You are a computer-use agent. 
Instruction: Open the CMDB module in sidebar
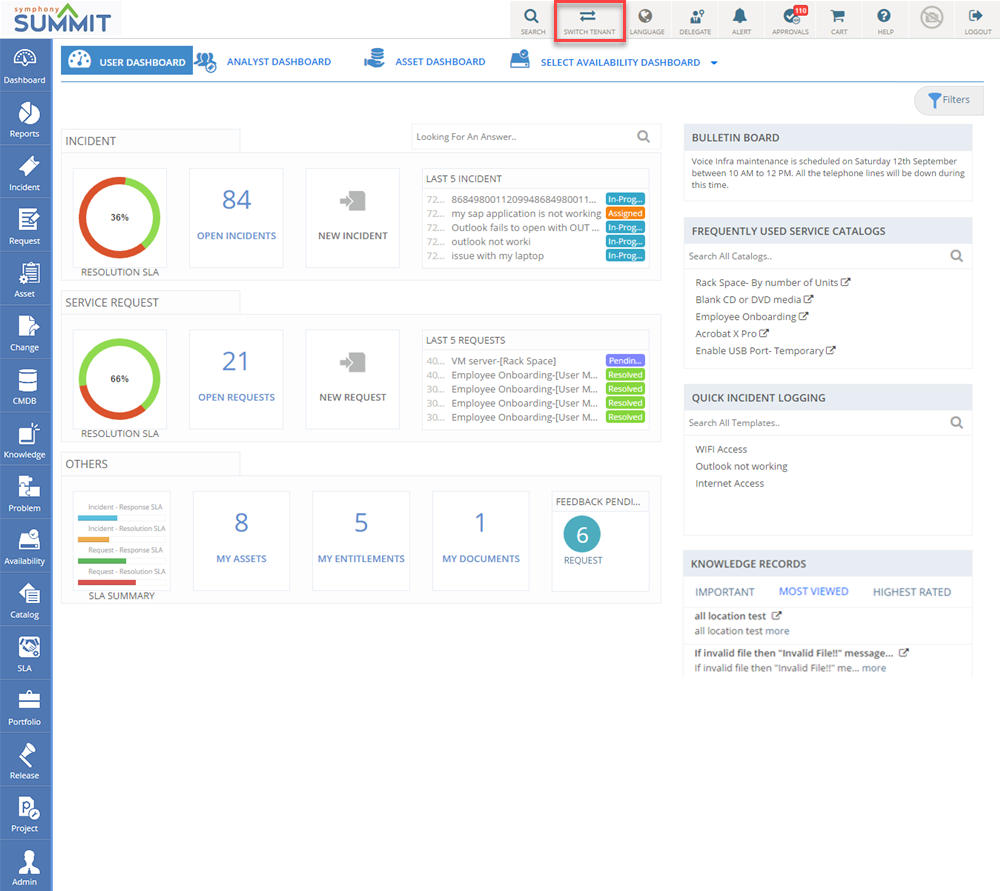pyautogui.click(x=25, y=387)
